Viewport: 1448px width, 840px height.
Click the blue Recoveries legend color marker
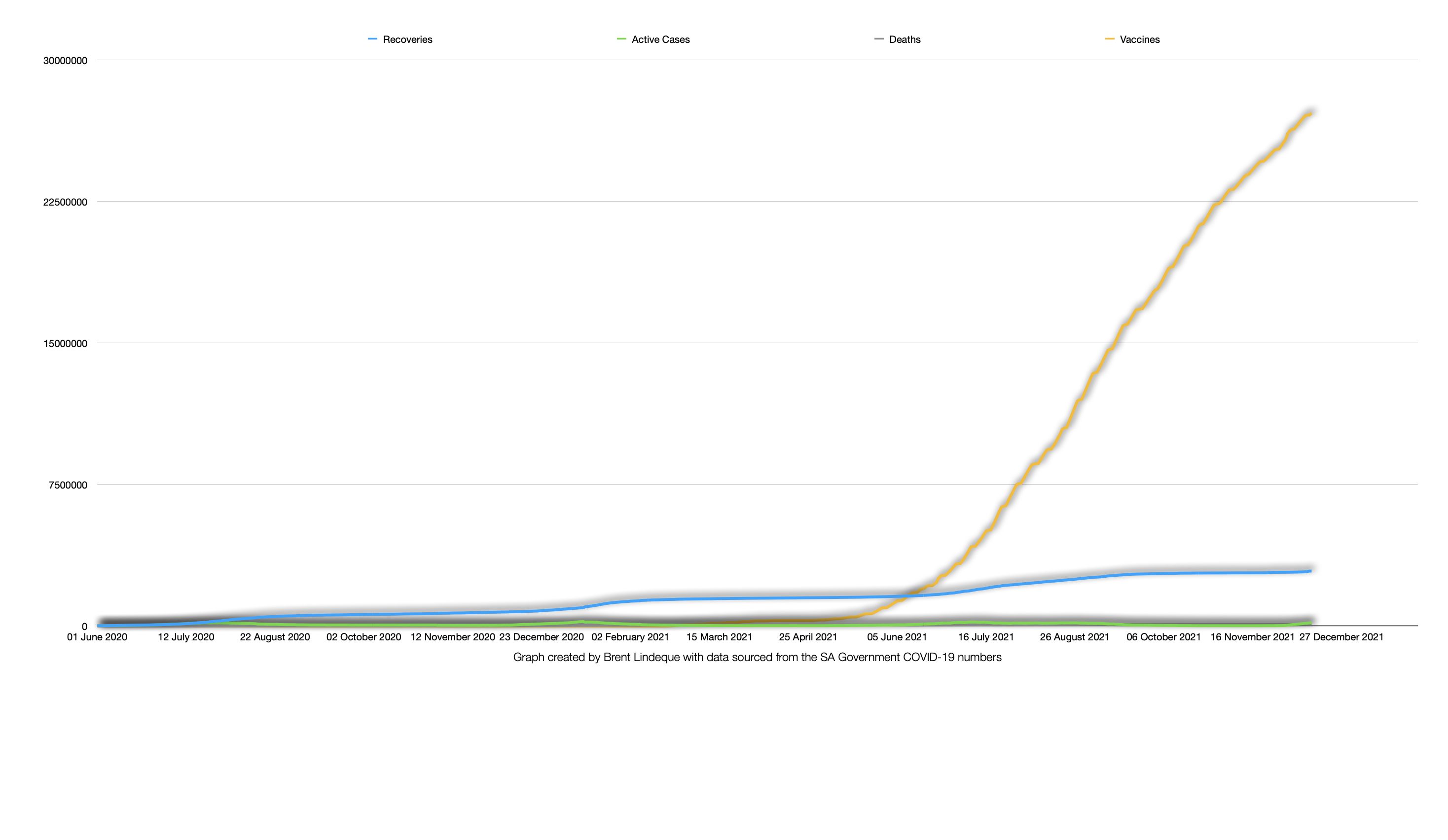point(372,39)
